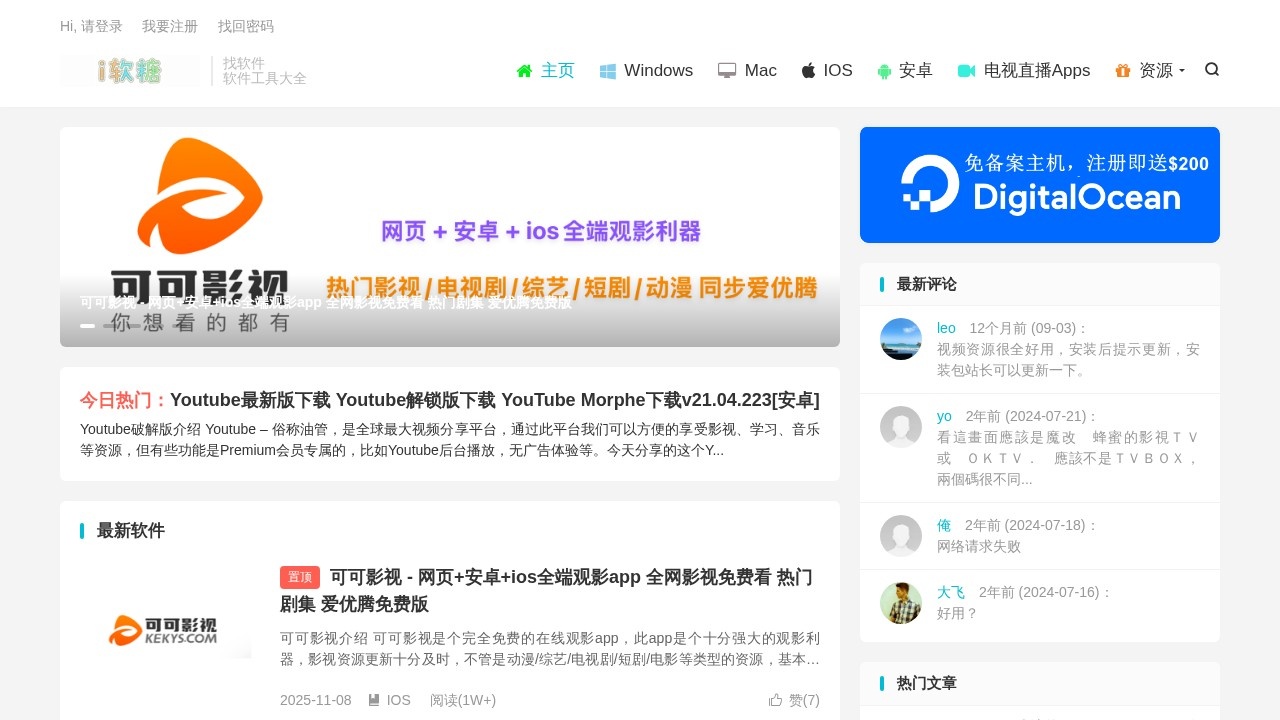Click commenter name 俺
1280x720 pixels.
(x=944, y=525)
